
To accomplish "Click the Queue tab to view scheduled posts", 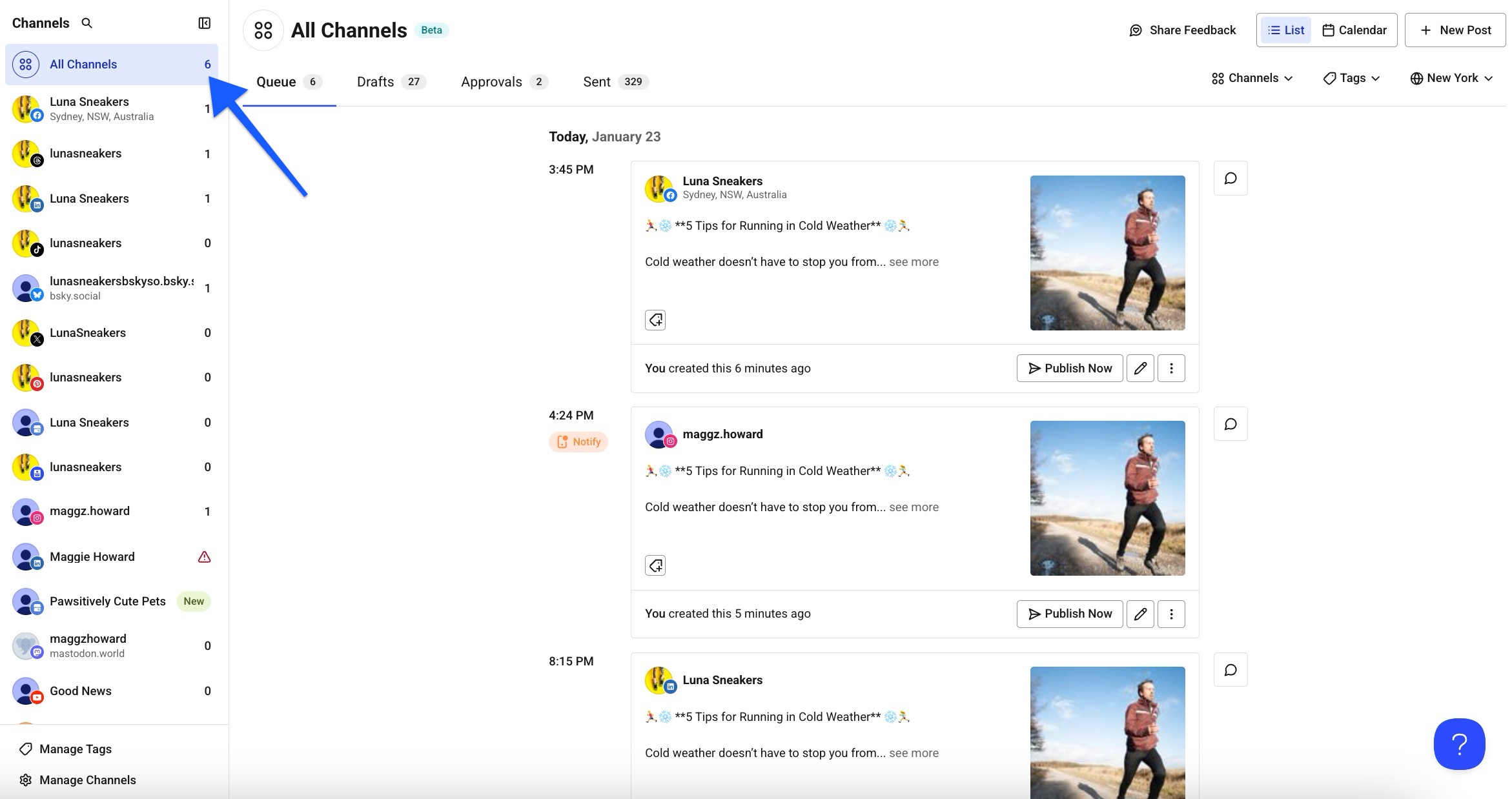I will pos(276,81).
